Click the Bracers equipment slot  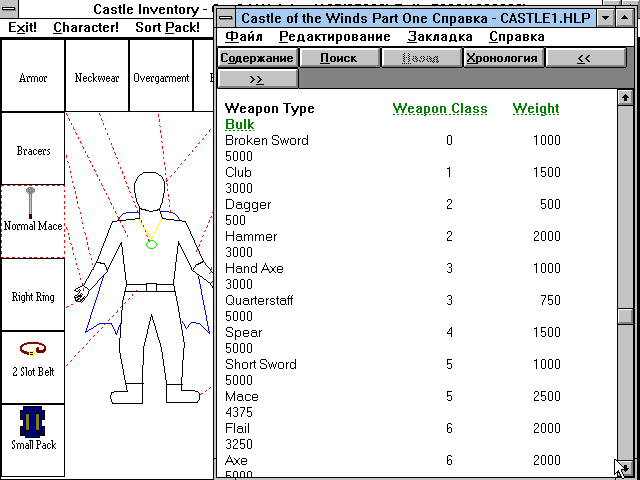[33, 149]
